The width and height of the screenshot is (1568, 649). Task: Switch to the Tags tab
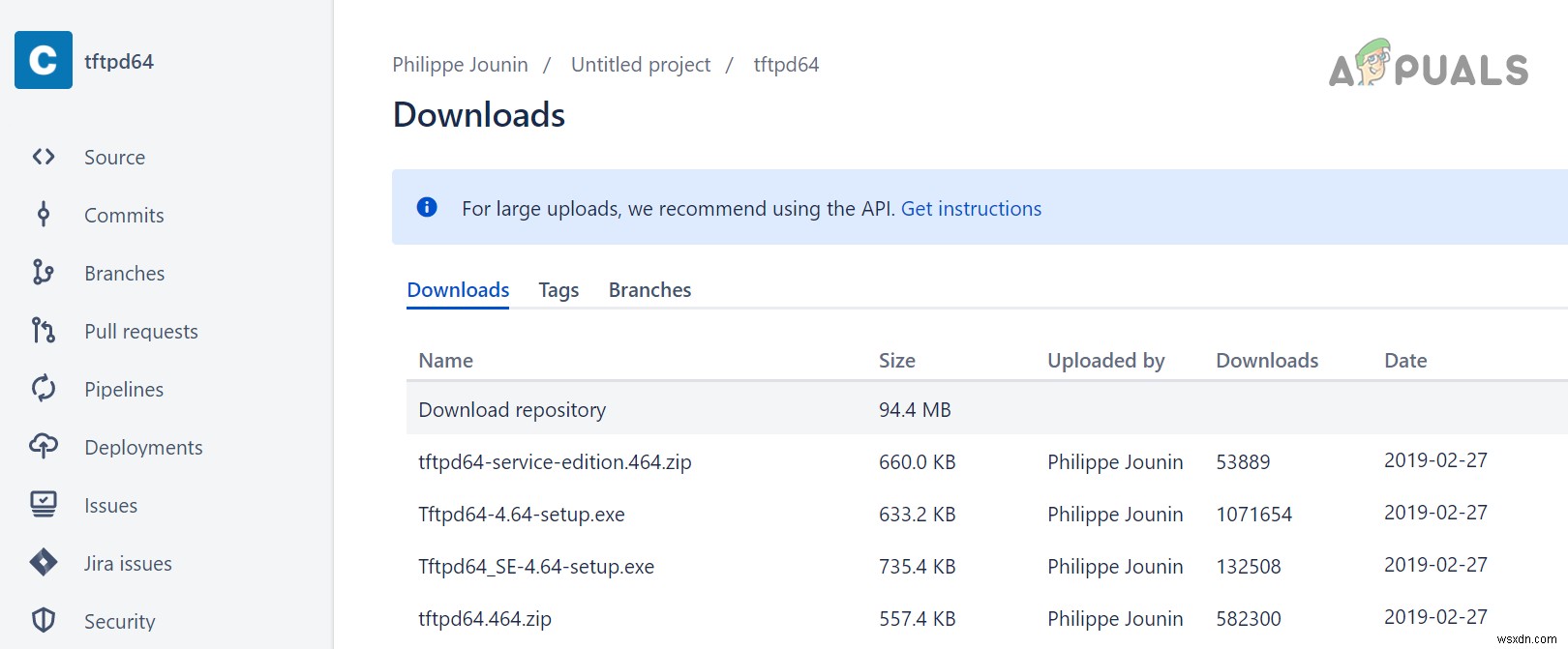[558, 290]
